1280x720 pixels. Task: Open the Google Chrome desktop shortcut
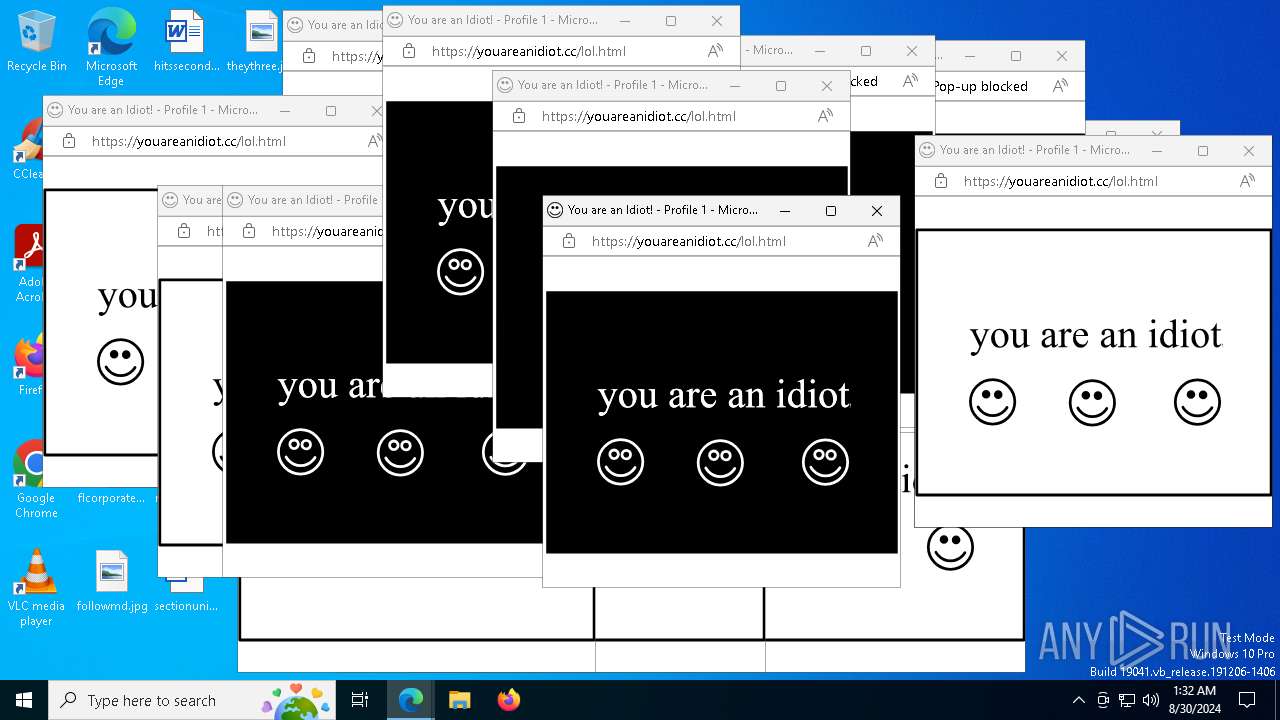[35, 480]
